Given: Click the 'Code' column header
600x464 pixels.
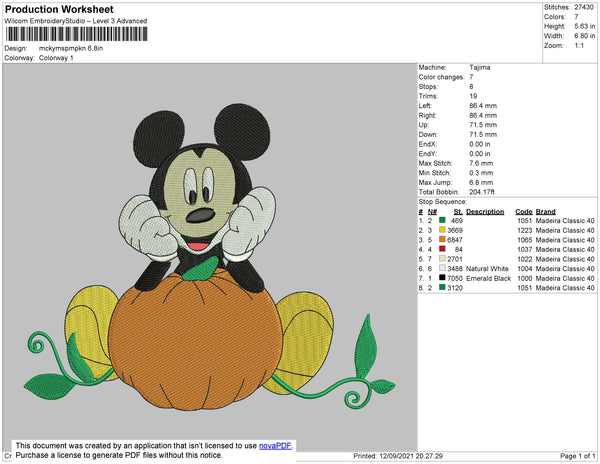Looking at the screenshot, I should coord(524,212).
